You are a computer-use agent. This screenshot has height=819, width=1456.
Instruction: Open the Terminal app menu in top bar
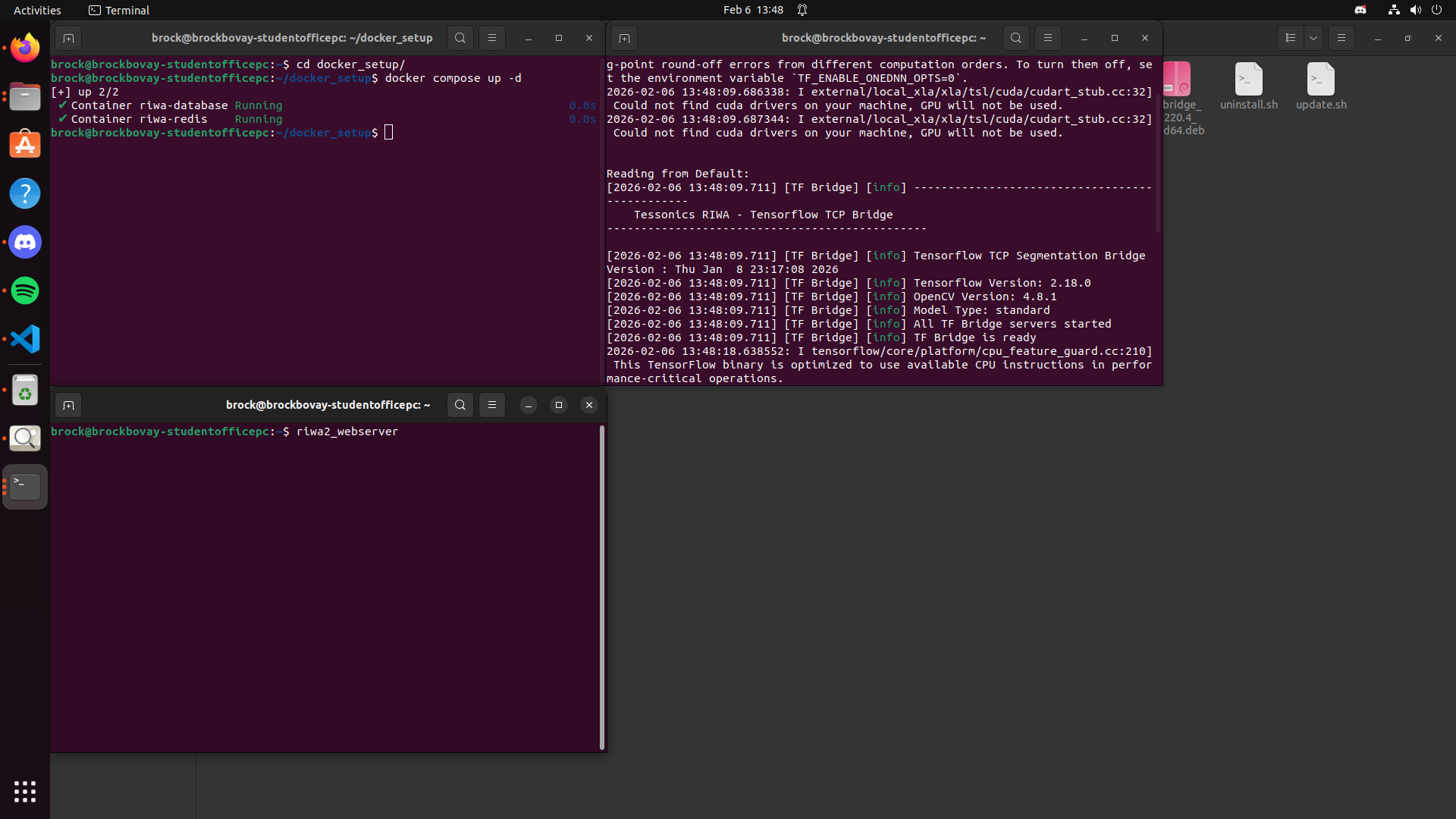point(119,10)
